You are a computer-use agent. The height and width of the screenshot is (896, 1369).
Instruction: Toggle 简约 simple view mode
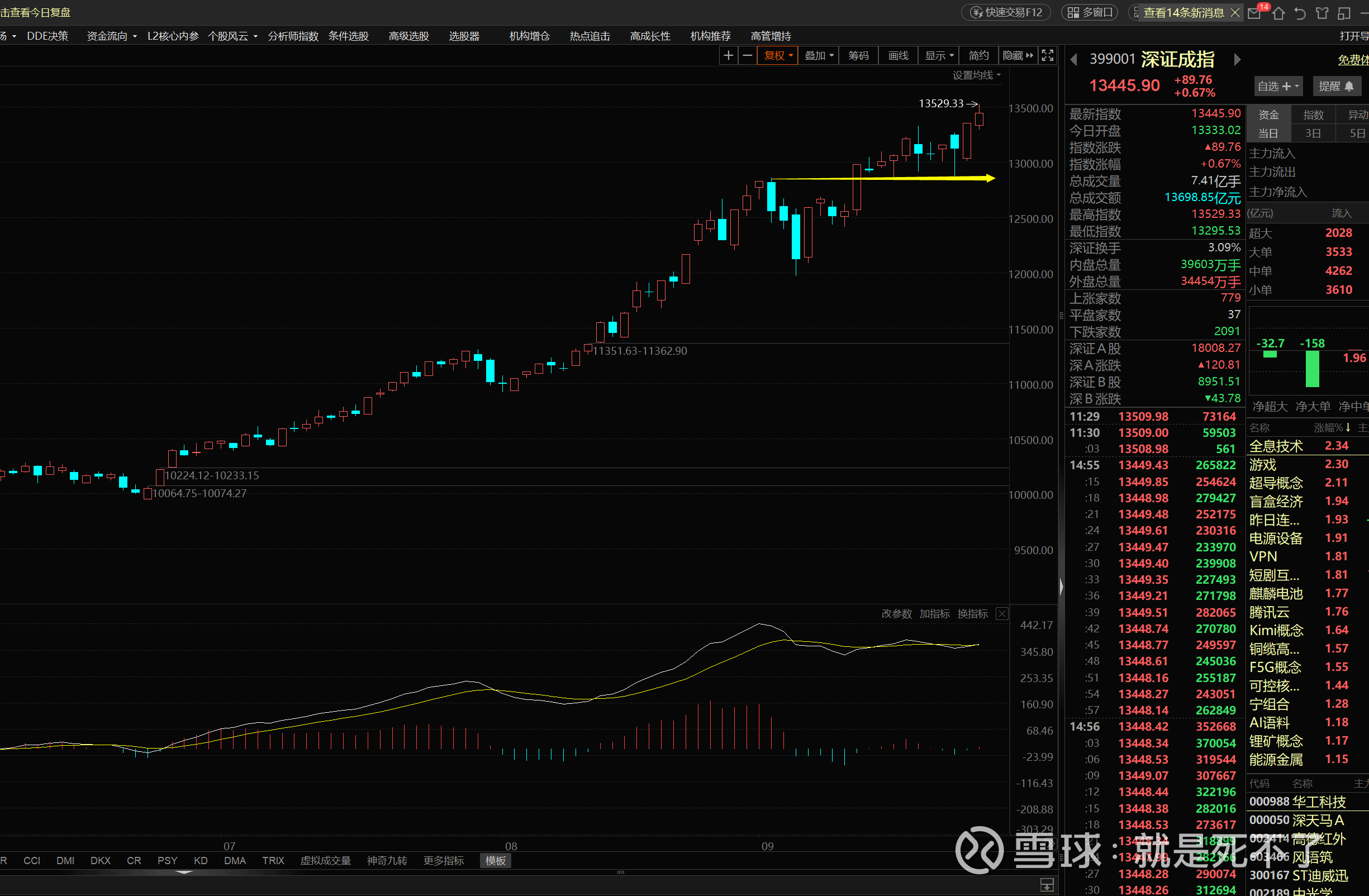click(x=978, y=56)
